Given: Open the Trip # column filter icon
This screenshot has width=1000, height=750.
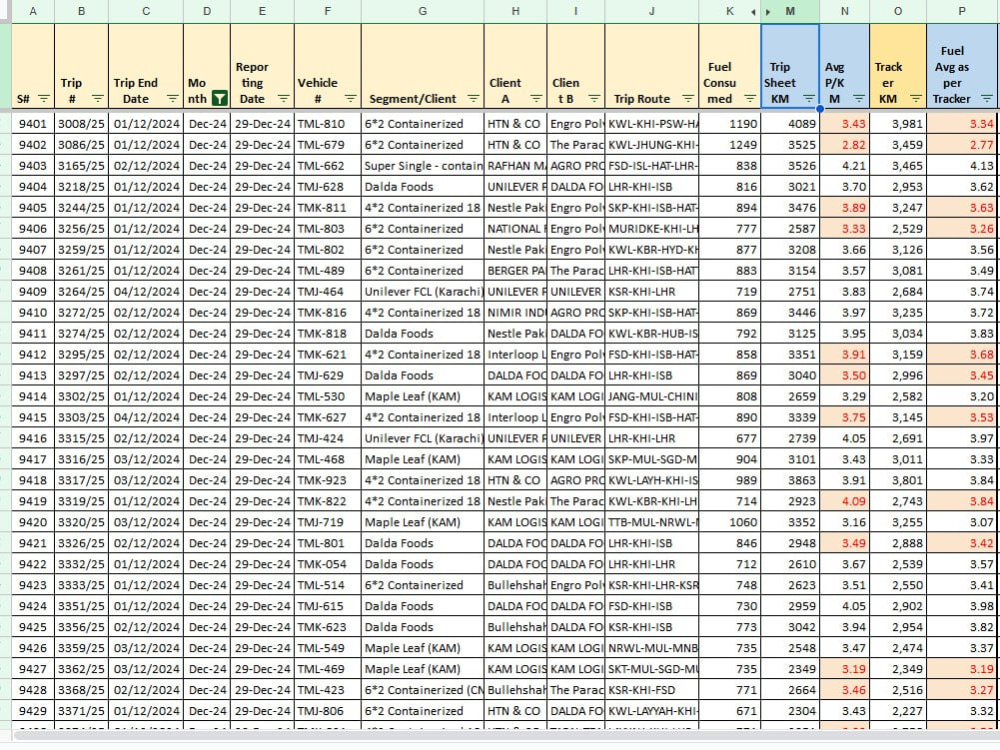Looking at the screenshot, I should [x=98, y=99].
